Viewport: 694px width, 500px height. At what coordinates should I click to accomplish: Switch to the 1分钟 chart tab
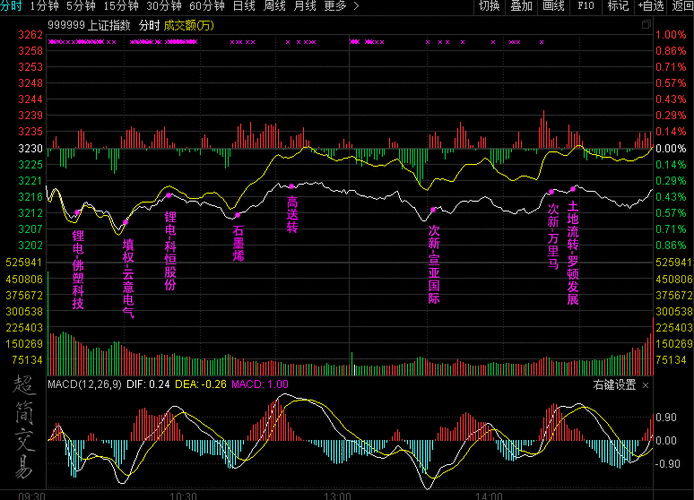(x=44, y=6)
